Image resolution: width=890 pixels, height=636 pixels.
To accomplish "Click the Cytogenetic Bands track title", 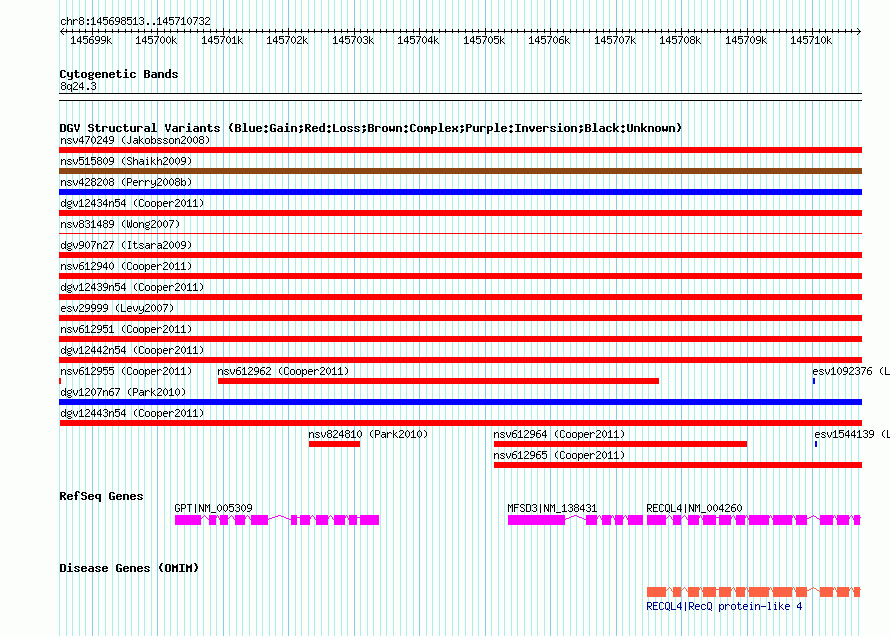I will (119, 74).
